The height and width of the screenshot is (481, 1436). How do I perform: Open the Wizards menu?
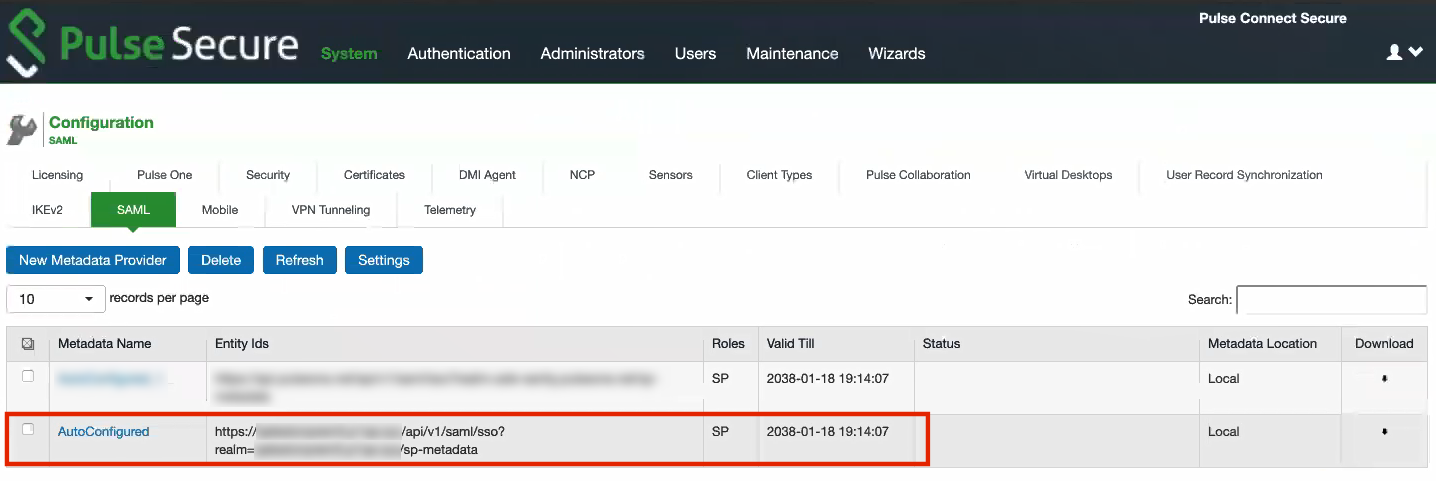[897, 54]
